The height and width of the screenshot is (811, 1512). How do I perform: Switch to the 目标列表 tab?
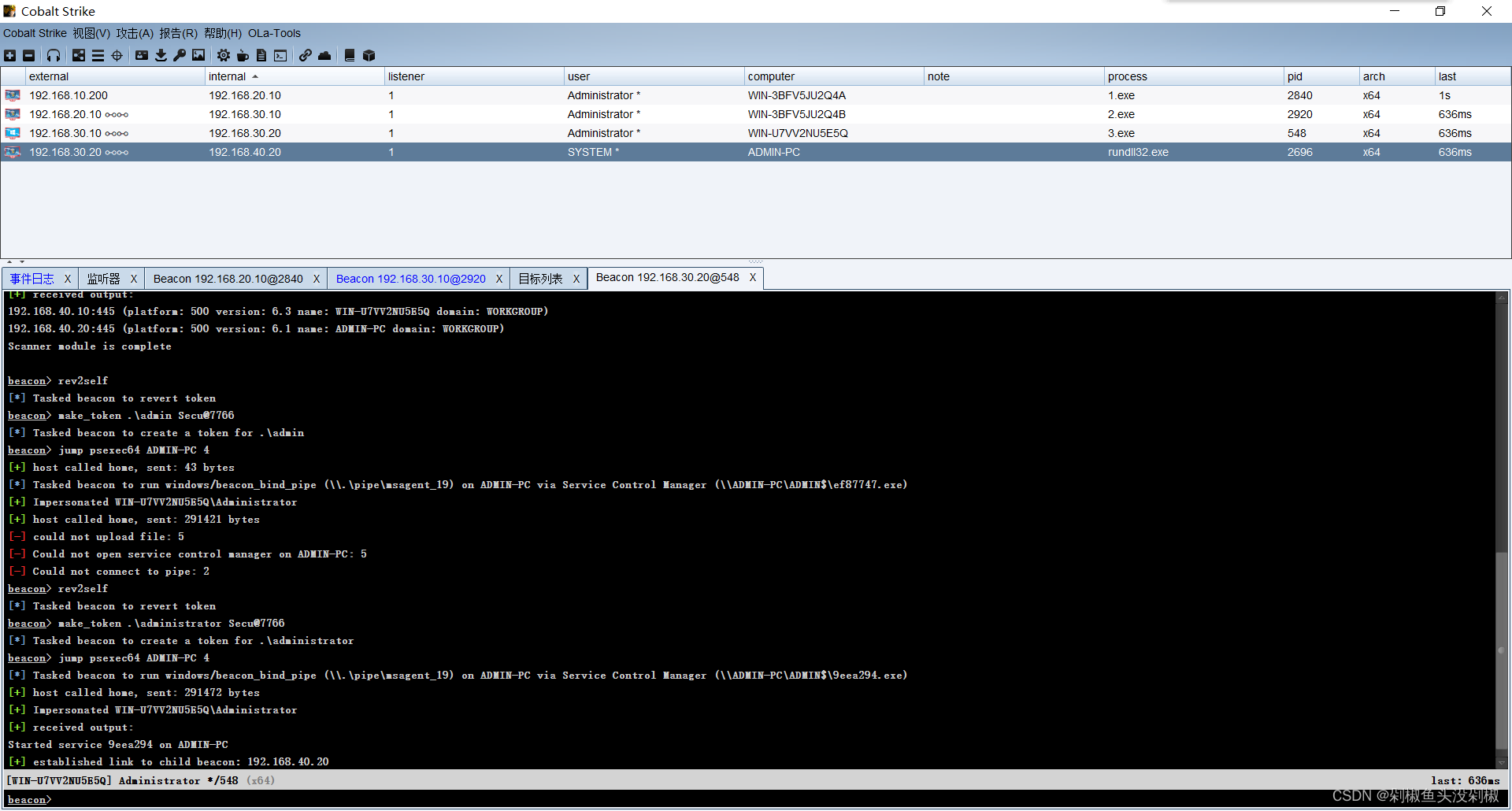click(540, 279)
